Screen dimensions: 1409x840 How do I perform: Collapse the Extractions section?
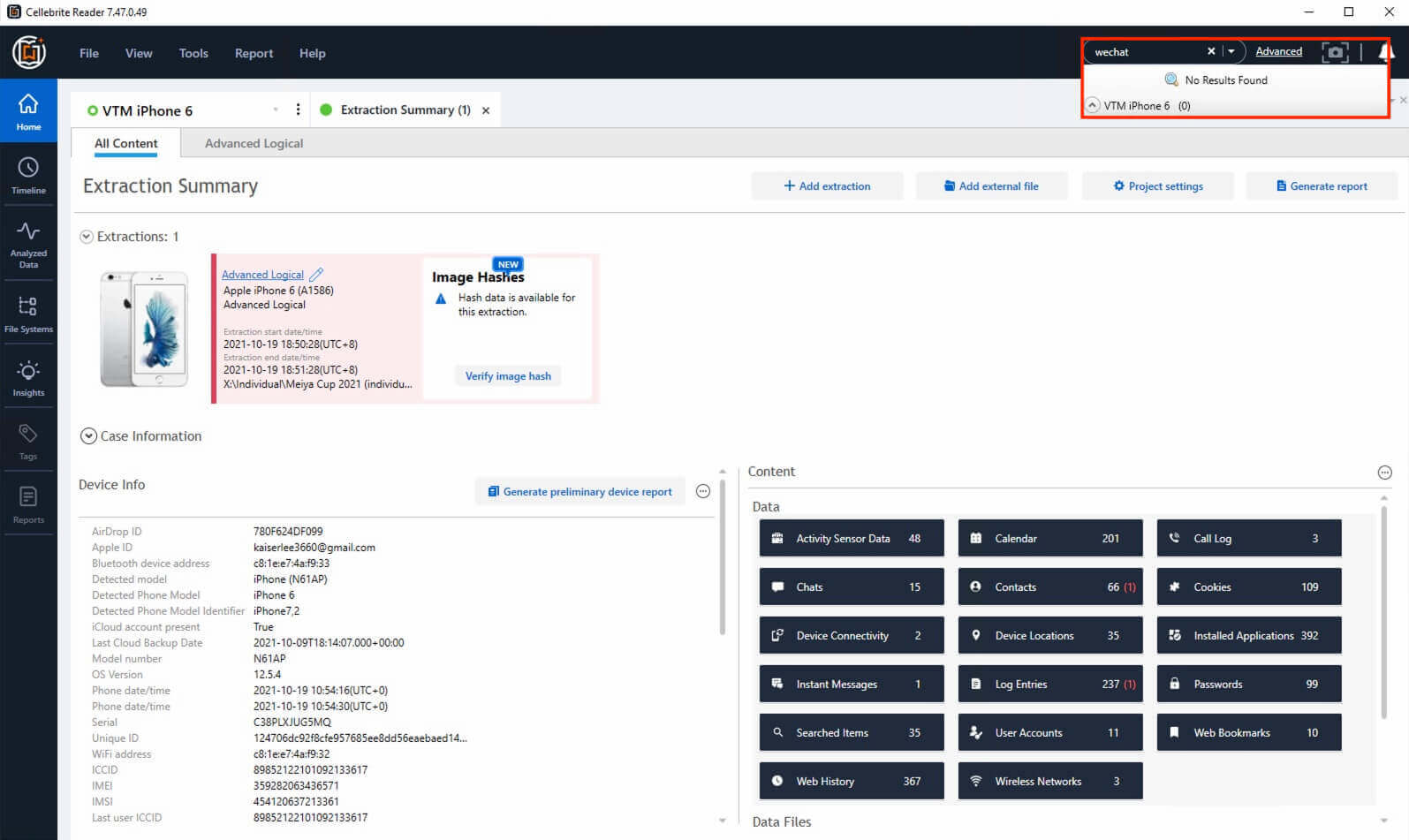(x=87, y=237)
